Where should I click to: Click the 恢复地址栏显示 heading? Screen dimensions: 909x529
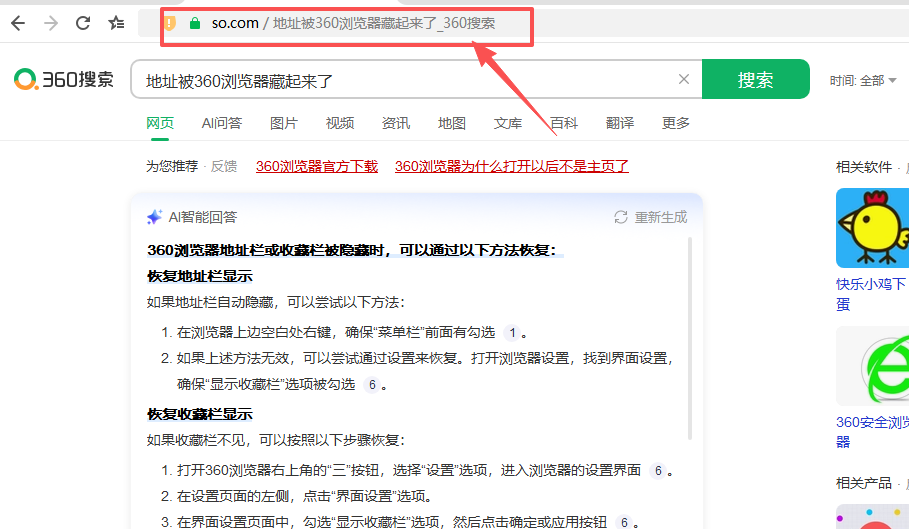point(200,276)
